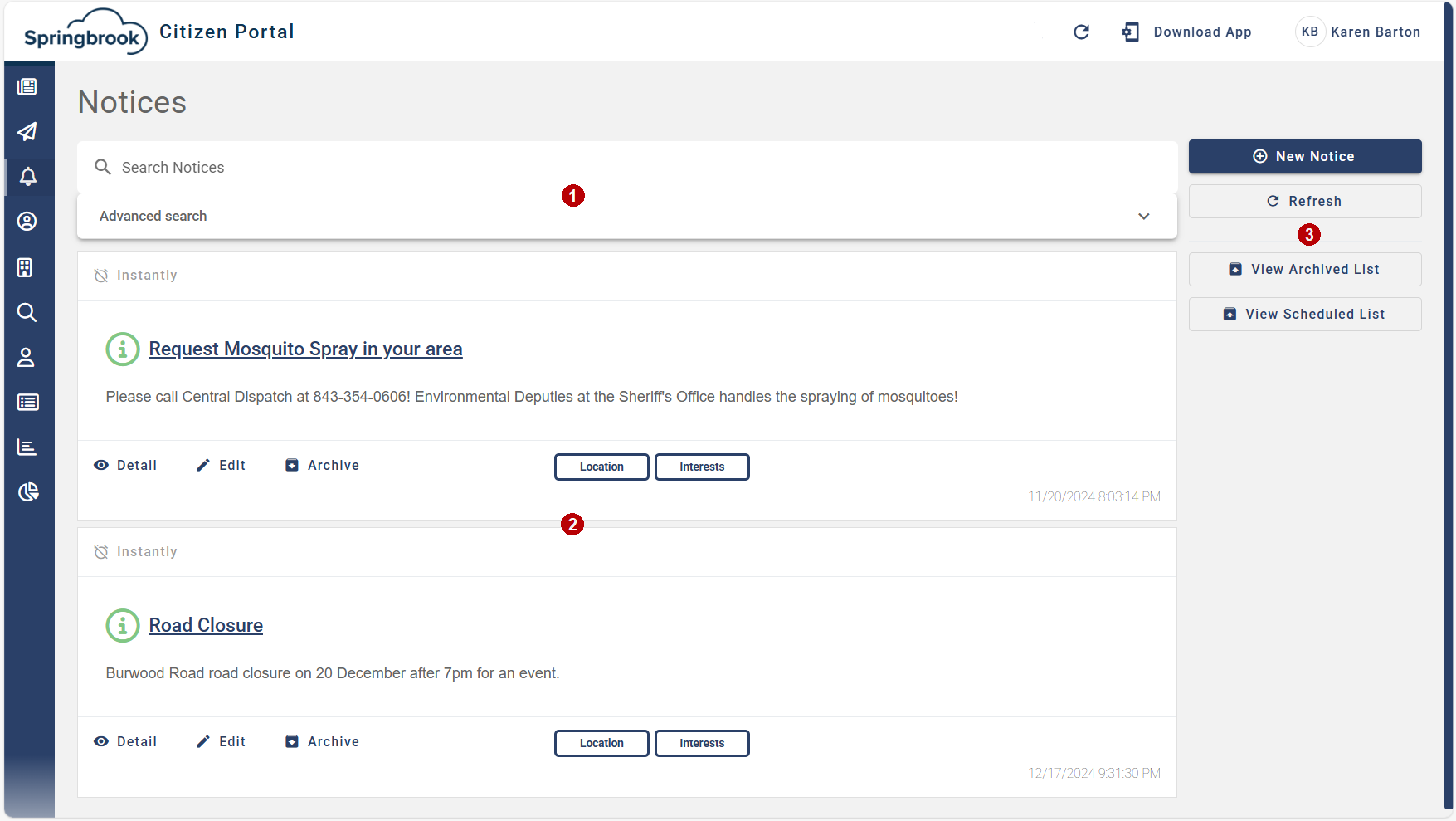Click Interests on the Road Closure notice
Image resolution: width=1456 pixels, height=821 pixels.
point(702,744)
